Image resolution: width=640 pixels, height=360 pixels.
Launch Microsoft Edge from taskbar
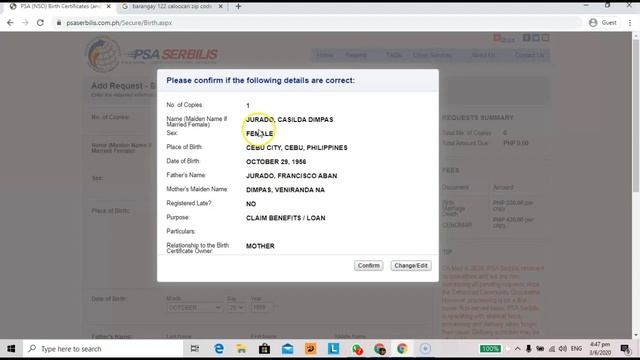pyautogui.click(x=219, y=349)
